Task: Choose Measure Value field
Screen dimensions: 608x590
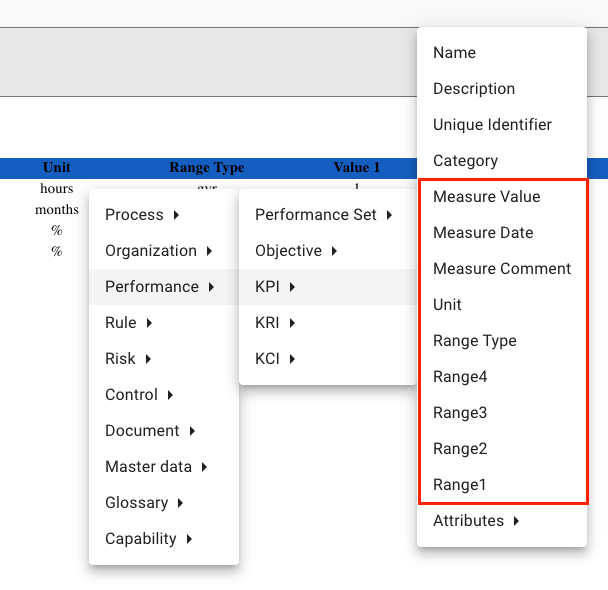Action: click(502, 197)
